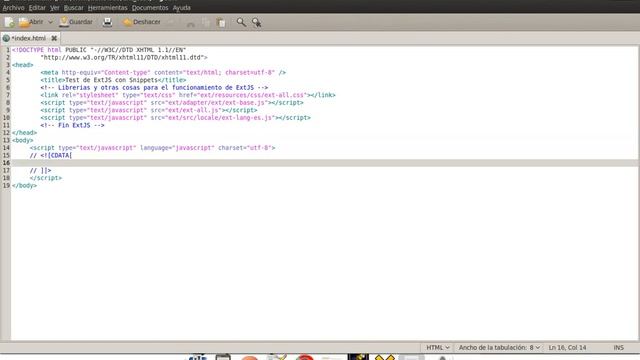Click the closing </script> tag on line 18
This screenshot has height=360, width=640.
[x=46, y=178]
